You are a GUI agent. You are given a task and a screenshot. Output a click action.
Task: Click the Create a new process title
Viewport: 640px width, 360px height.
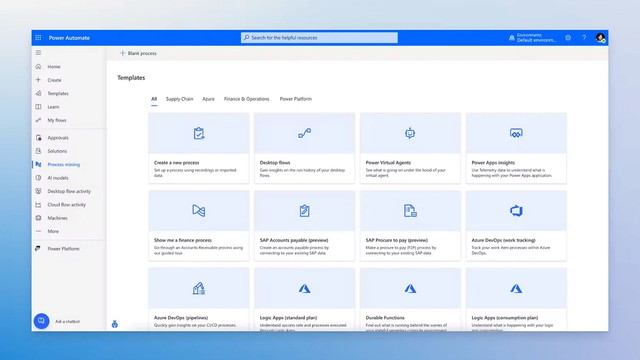tap(176, 162)
